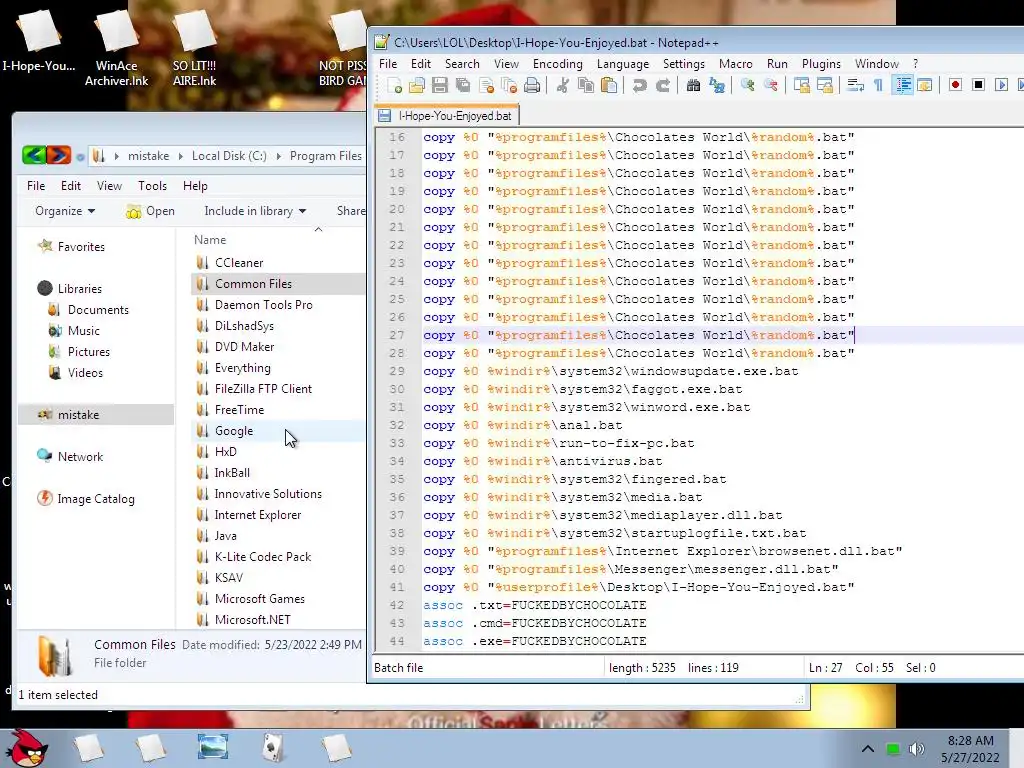1024x768 pixels.
Task: Open Notepad++ Plugins menu
Action: [822, 64]
